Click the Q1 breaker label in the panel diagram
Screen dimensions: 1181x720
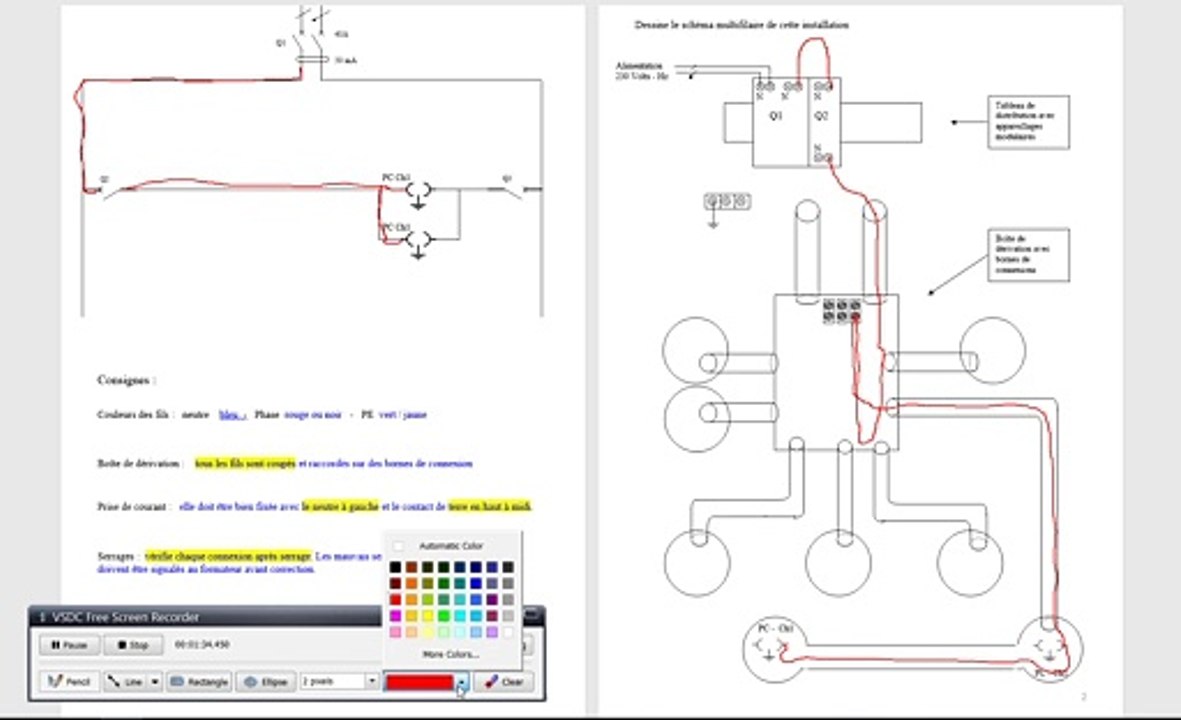pos(776,116)
